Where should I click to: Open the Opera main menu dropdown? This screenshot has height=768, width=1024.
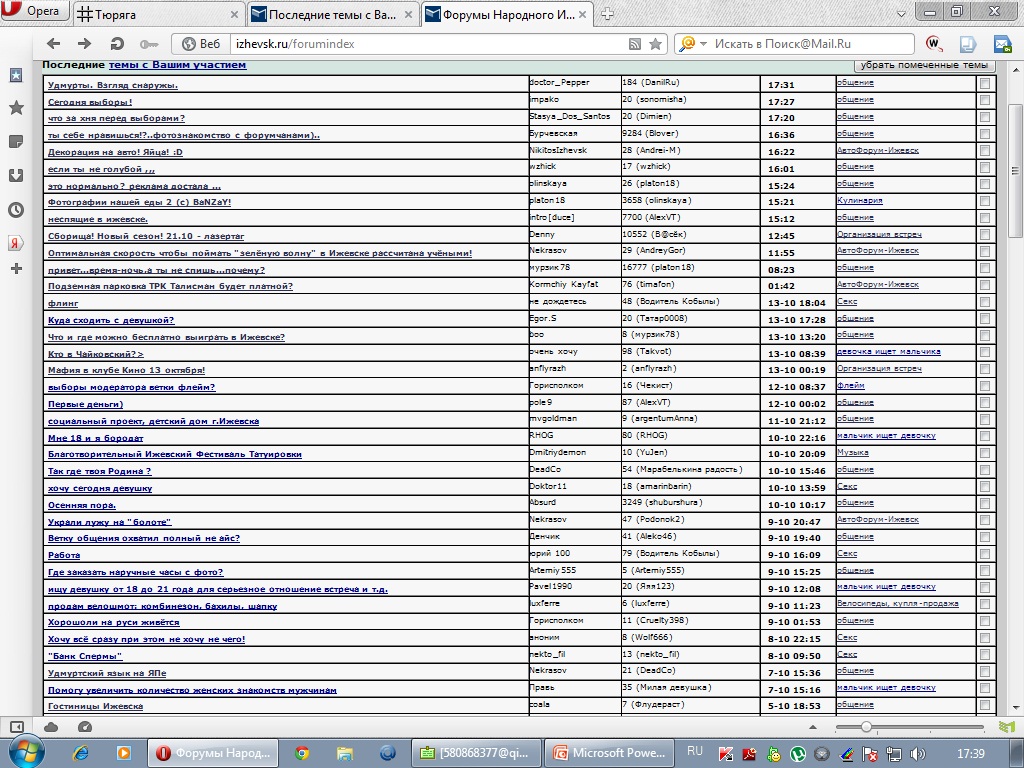coord(34,12)
